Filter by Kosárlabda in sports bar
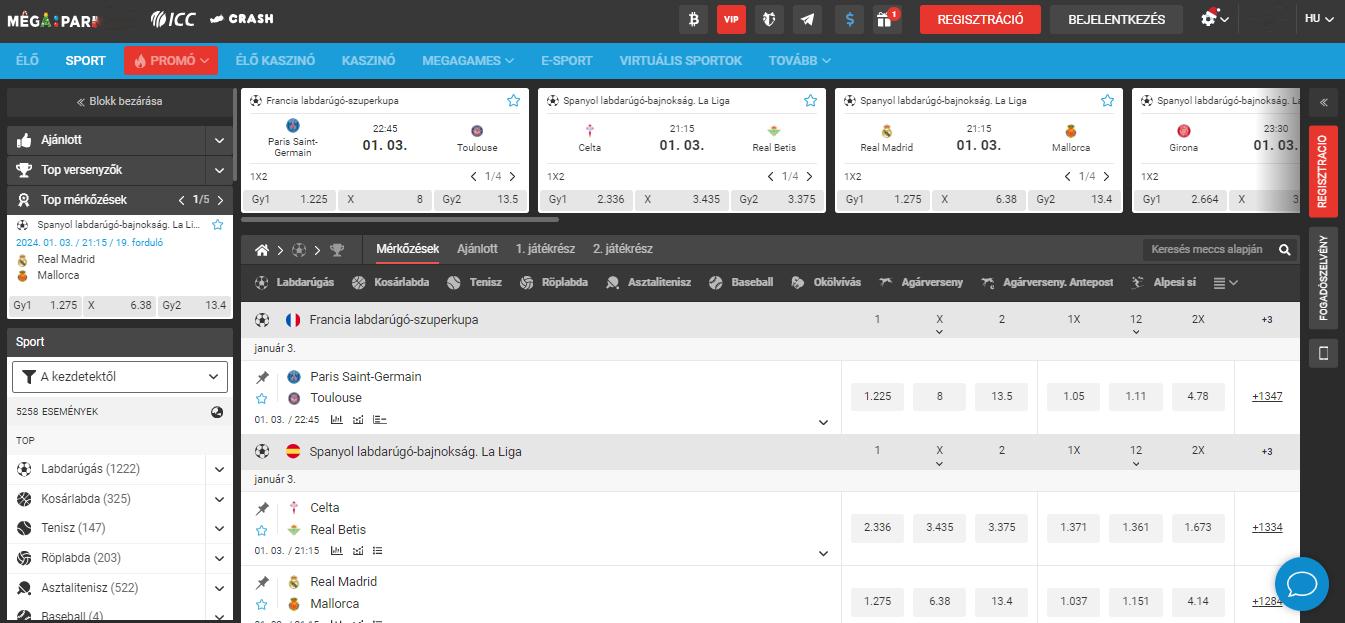This screenshot has height=623, width=1345. coord(391,283)
